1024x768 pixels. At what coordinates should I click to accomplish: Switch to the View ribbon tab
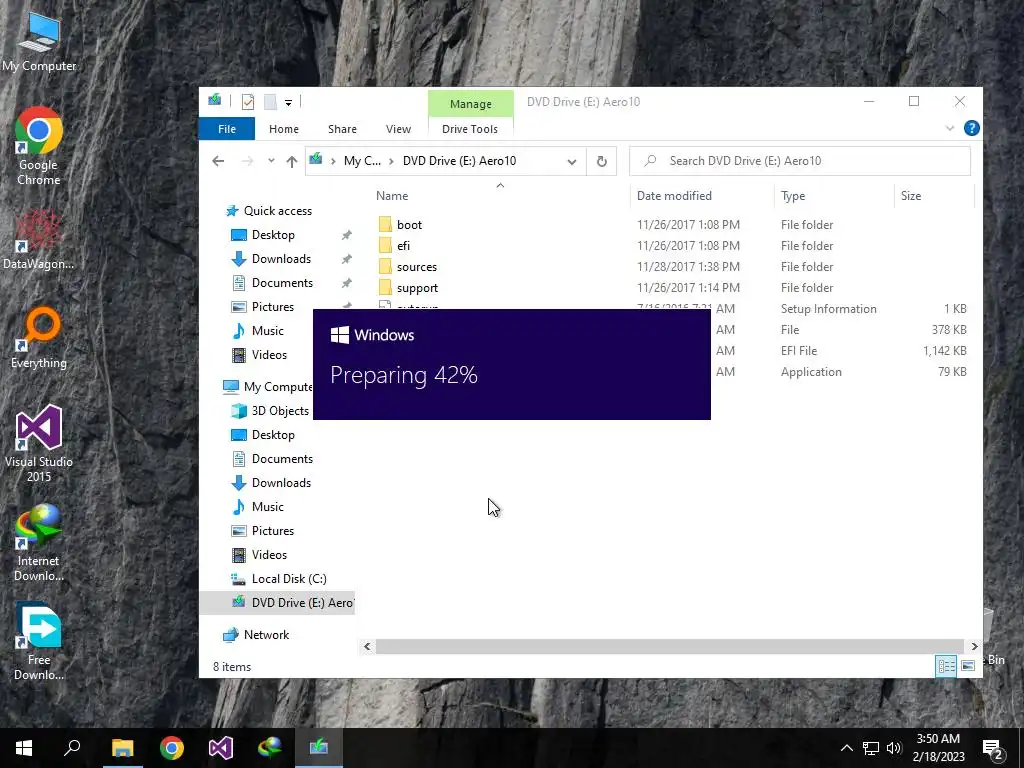point(398,129)
